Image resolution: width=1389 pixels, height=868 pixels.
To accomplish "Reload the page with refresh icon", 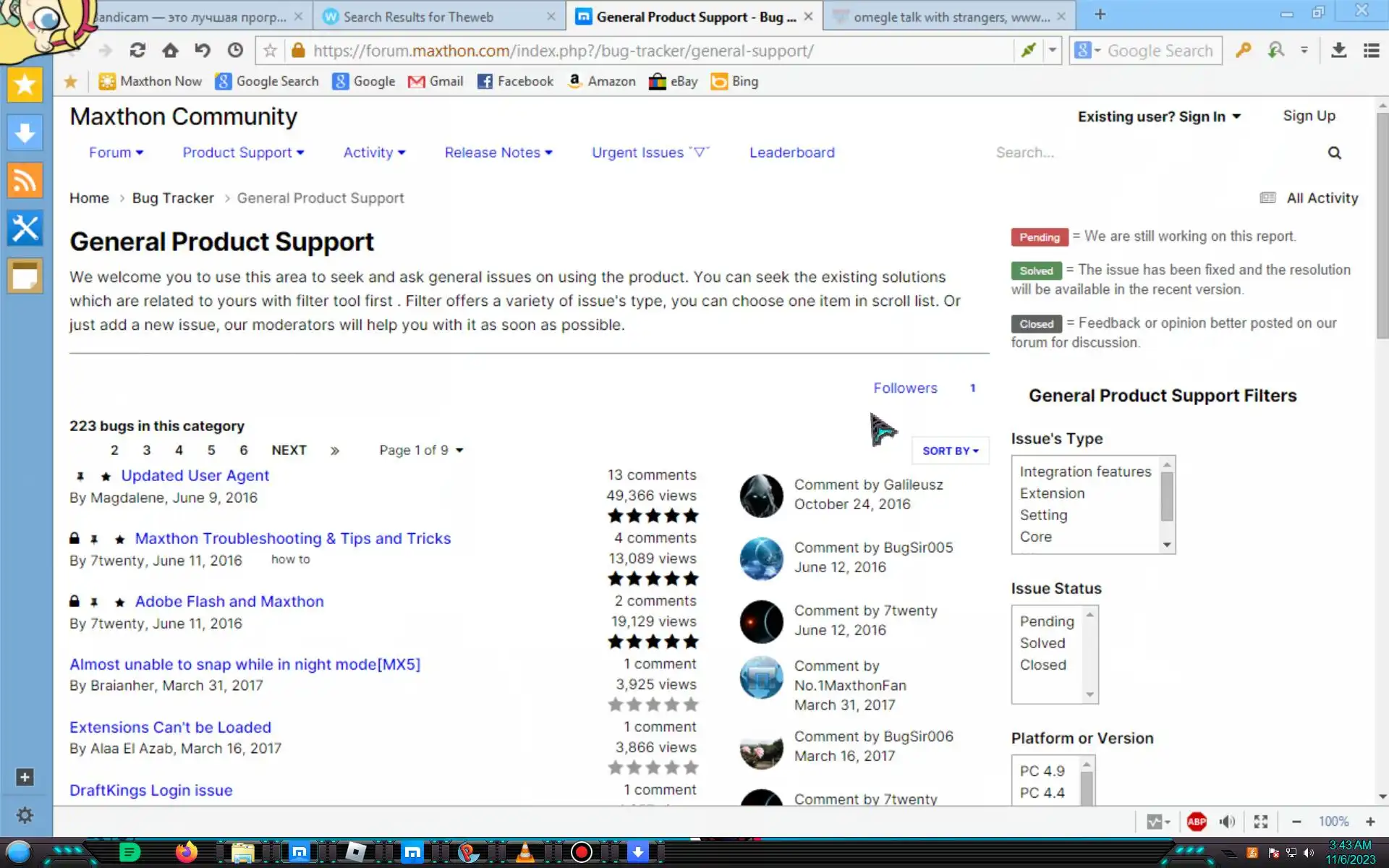I will tap(137, 51).
